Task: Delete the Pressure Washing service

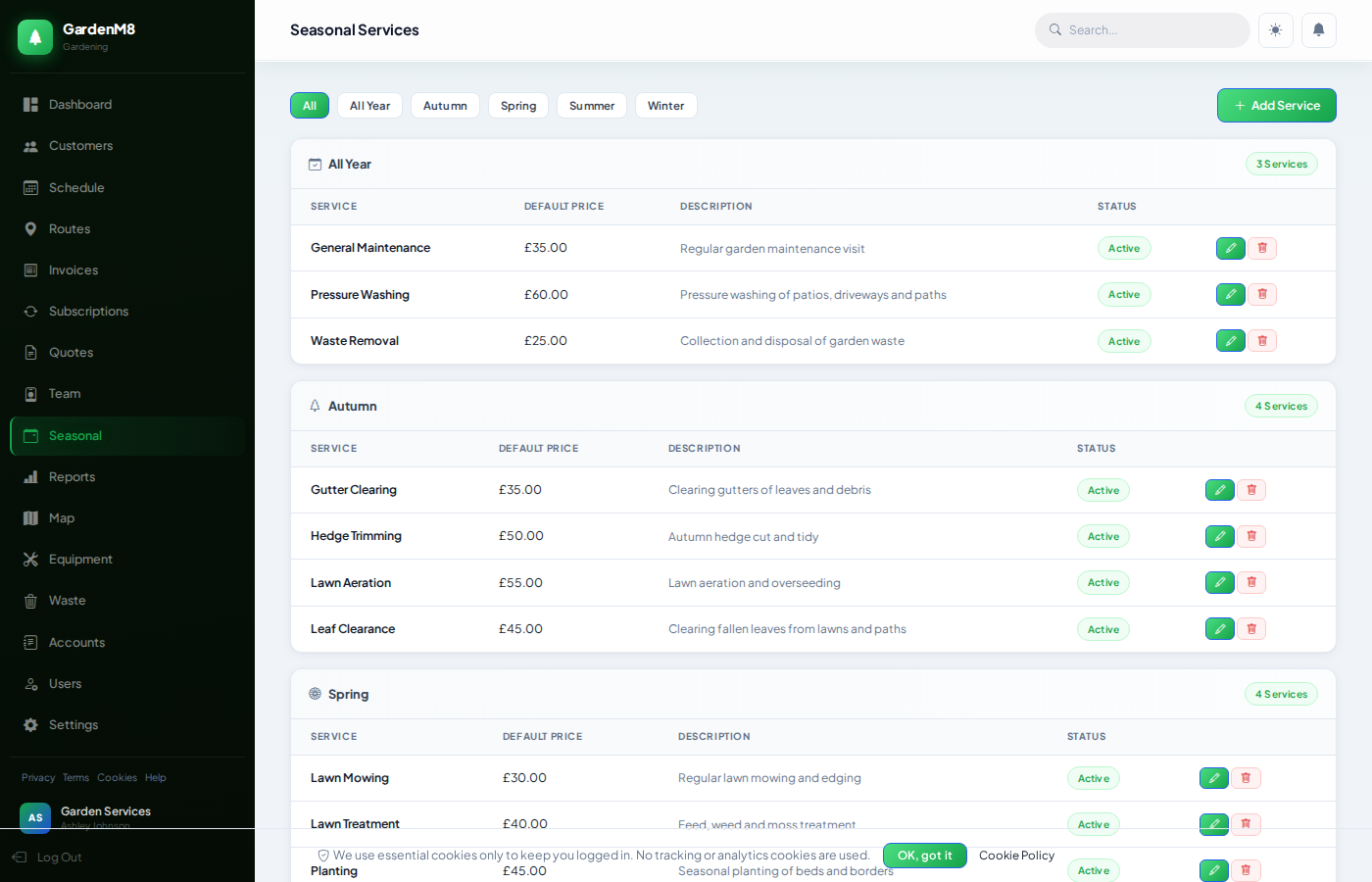Action: tap(1262, 294)
